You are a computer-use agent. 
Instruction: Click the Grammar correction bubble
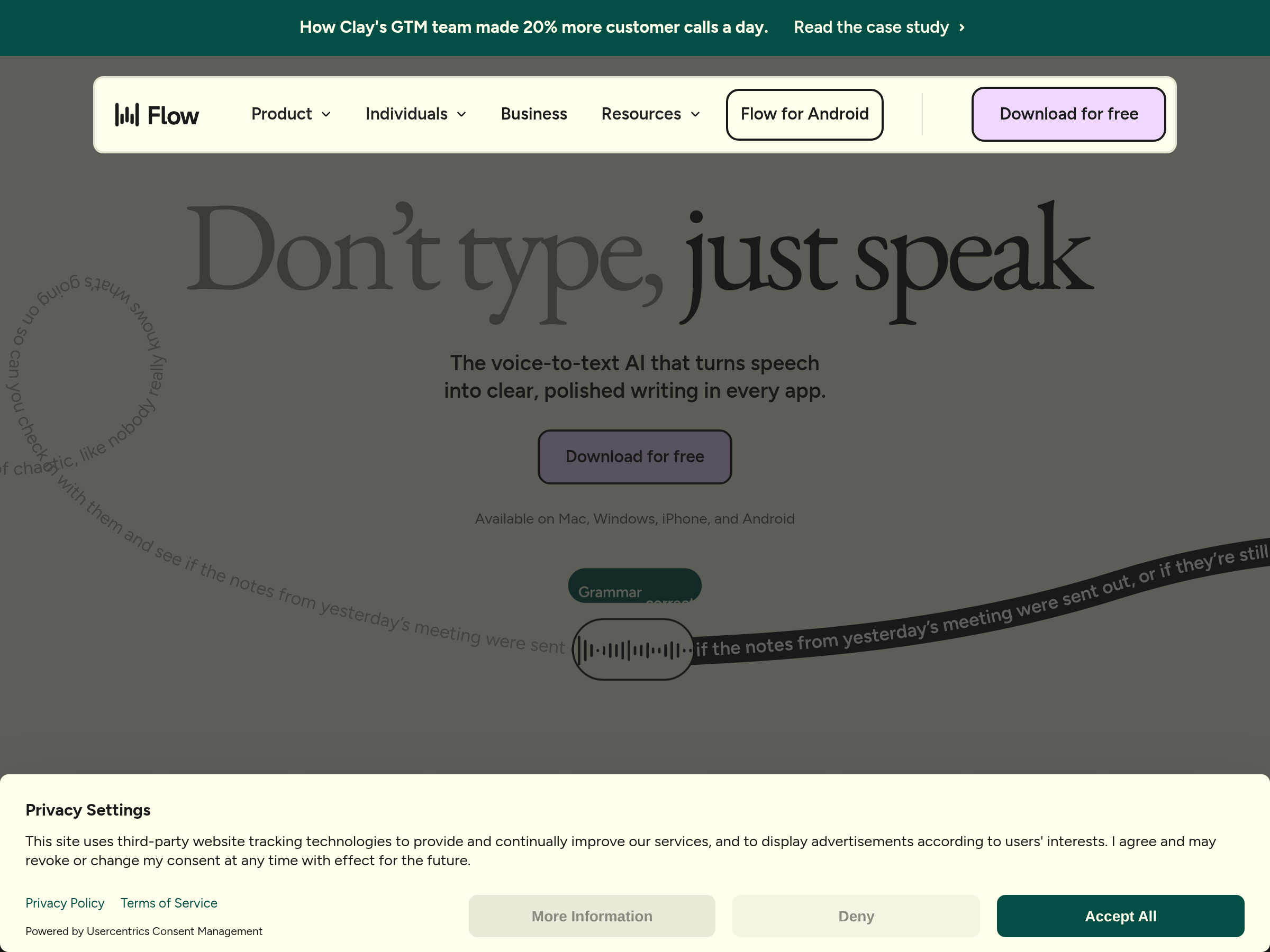click(x=634, y=586)
